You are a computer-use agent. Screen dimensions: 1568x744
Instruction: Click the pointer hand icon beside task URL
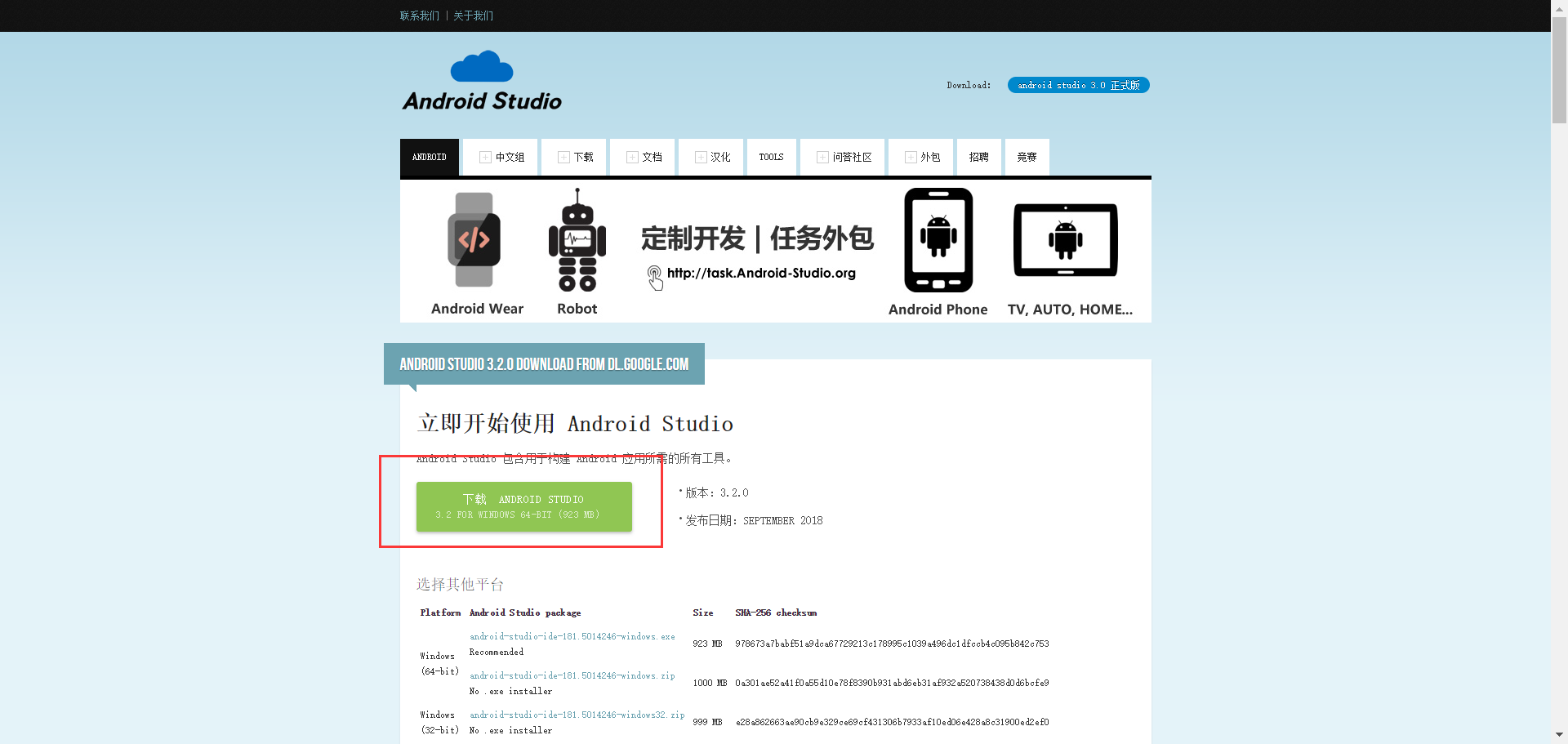(x=655, y=278)
